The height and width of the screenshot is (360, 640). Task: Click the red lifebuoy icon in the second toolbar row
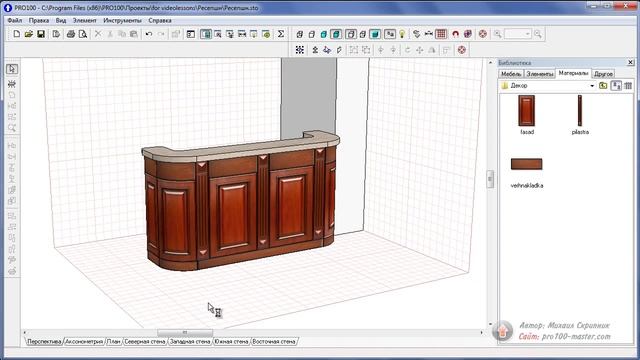pyautogui.click(x=462, y=50)
